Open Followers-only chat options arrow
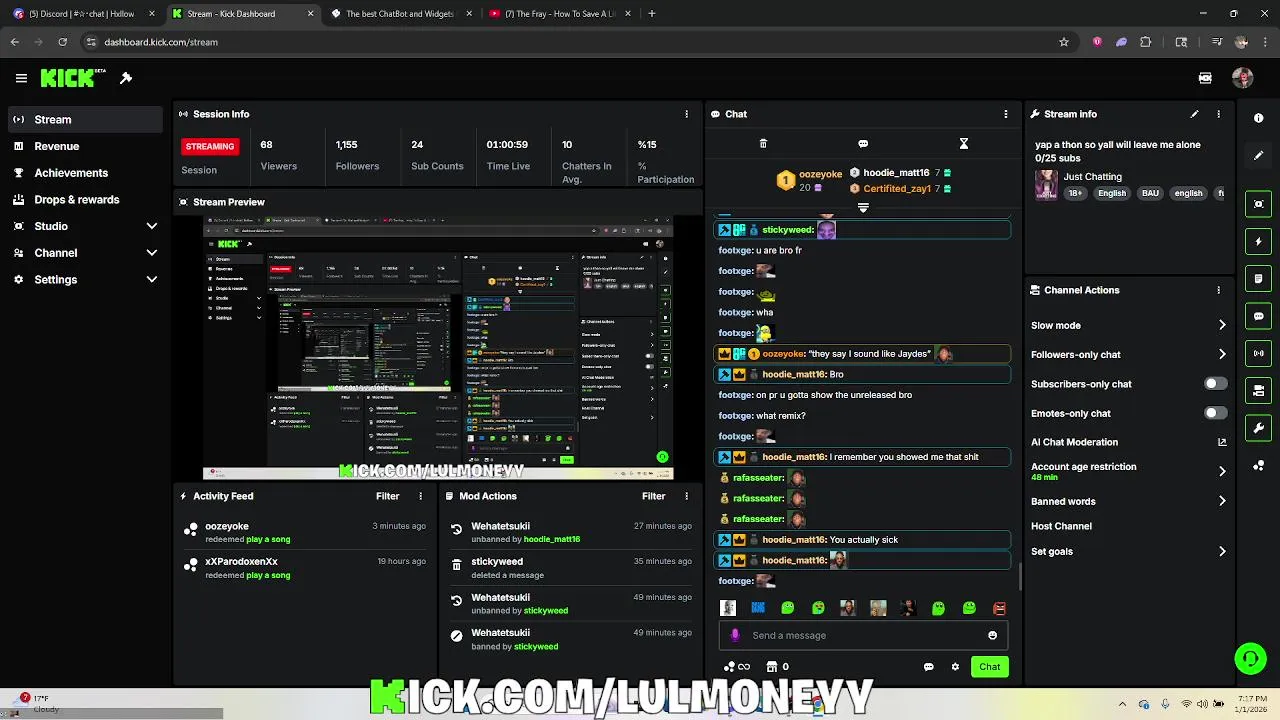This screenshot has width=1280, height=720. [x=1222, y=354]
